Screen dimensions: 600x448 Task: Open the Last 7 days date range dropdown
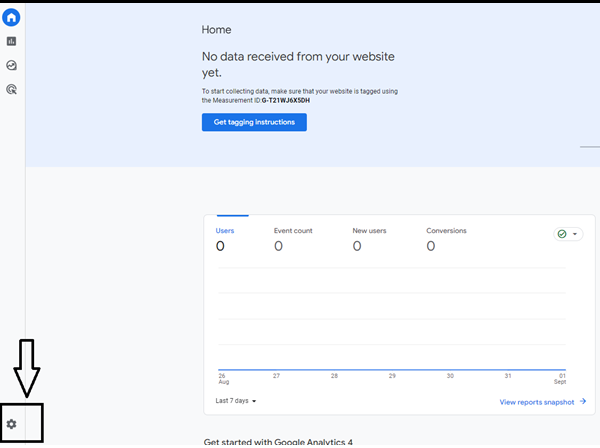(x=236, y=401)
